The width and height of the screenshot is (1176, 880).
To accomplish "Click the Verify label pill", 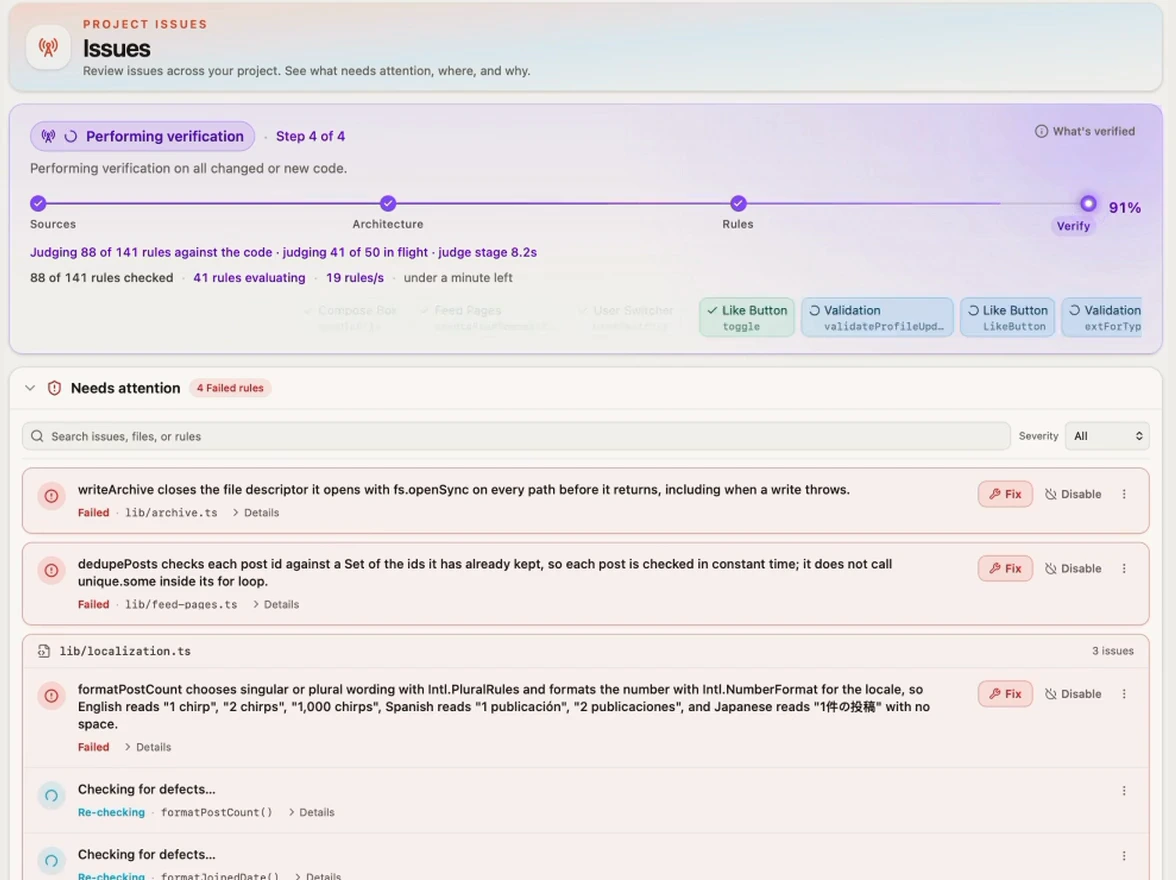I will point(1073,226).
